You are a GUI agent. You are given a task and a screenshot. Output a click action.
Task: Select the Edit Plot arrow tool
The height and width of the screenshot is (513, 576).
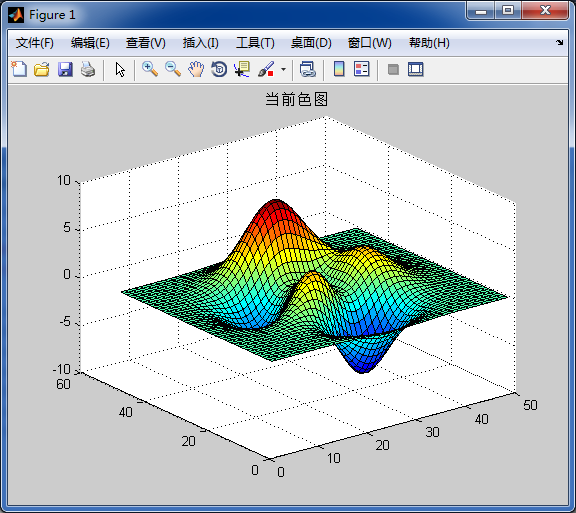pyautogui.click(x=120, y=69)
